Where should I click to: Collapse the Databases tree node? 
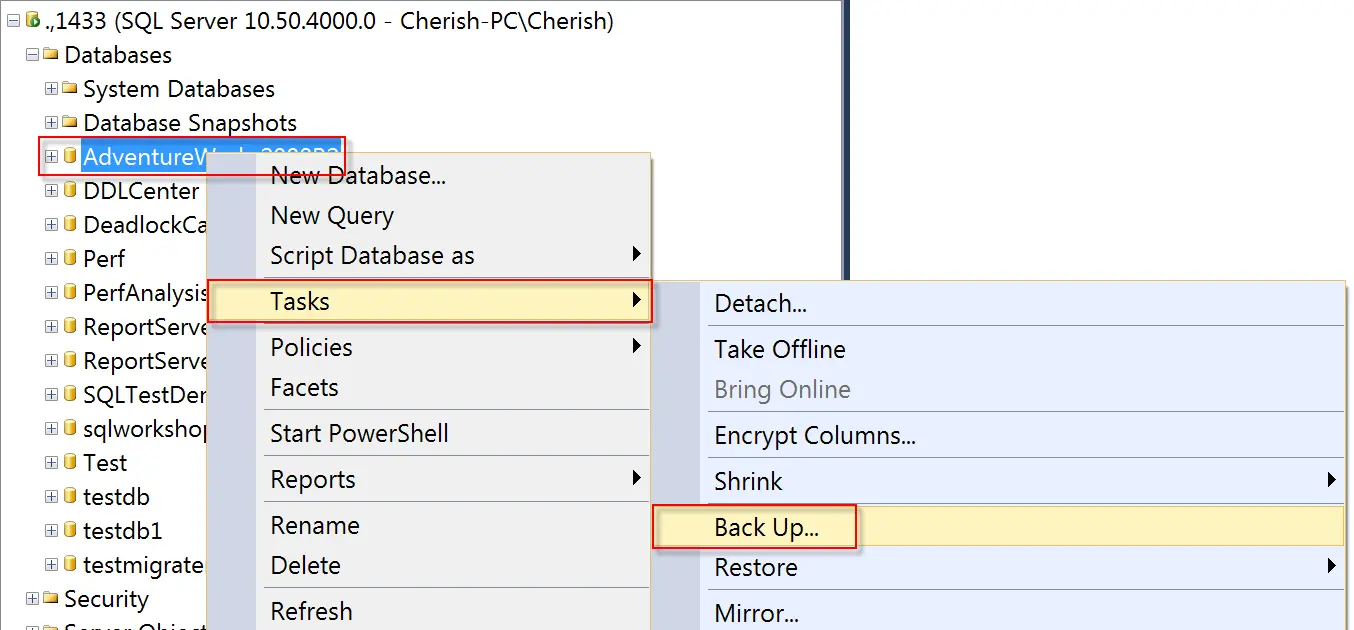32,55
